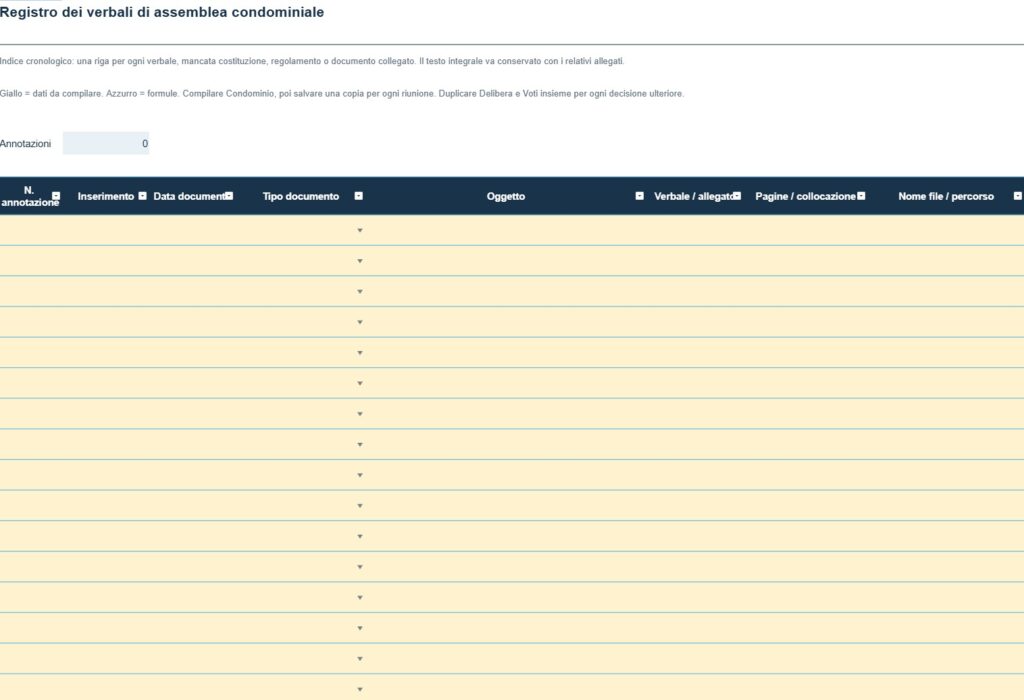Expand Tipo documento dropdown arrow in ninth table row

pyautogui.click(x=360, y=475)
